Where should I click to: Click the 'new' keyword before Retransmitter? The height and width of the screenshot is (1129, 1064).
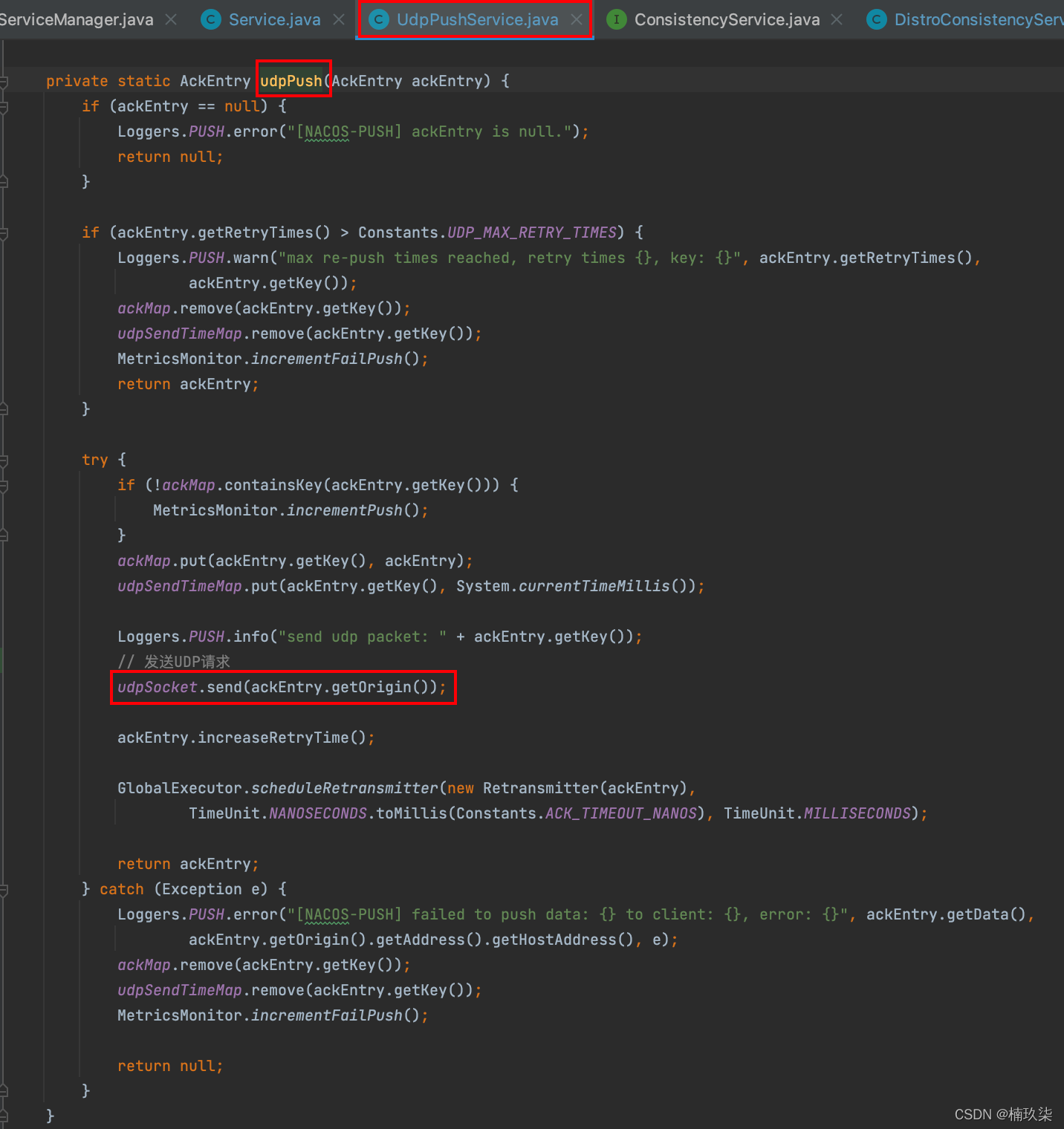(461, 788)
